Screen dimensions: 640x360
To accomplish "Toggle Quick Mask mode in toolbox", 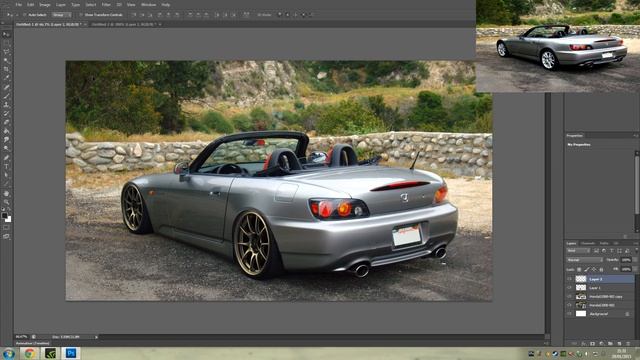I will pyautogui.click(x=6, y=228).
